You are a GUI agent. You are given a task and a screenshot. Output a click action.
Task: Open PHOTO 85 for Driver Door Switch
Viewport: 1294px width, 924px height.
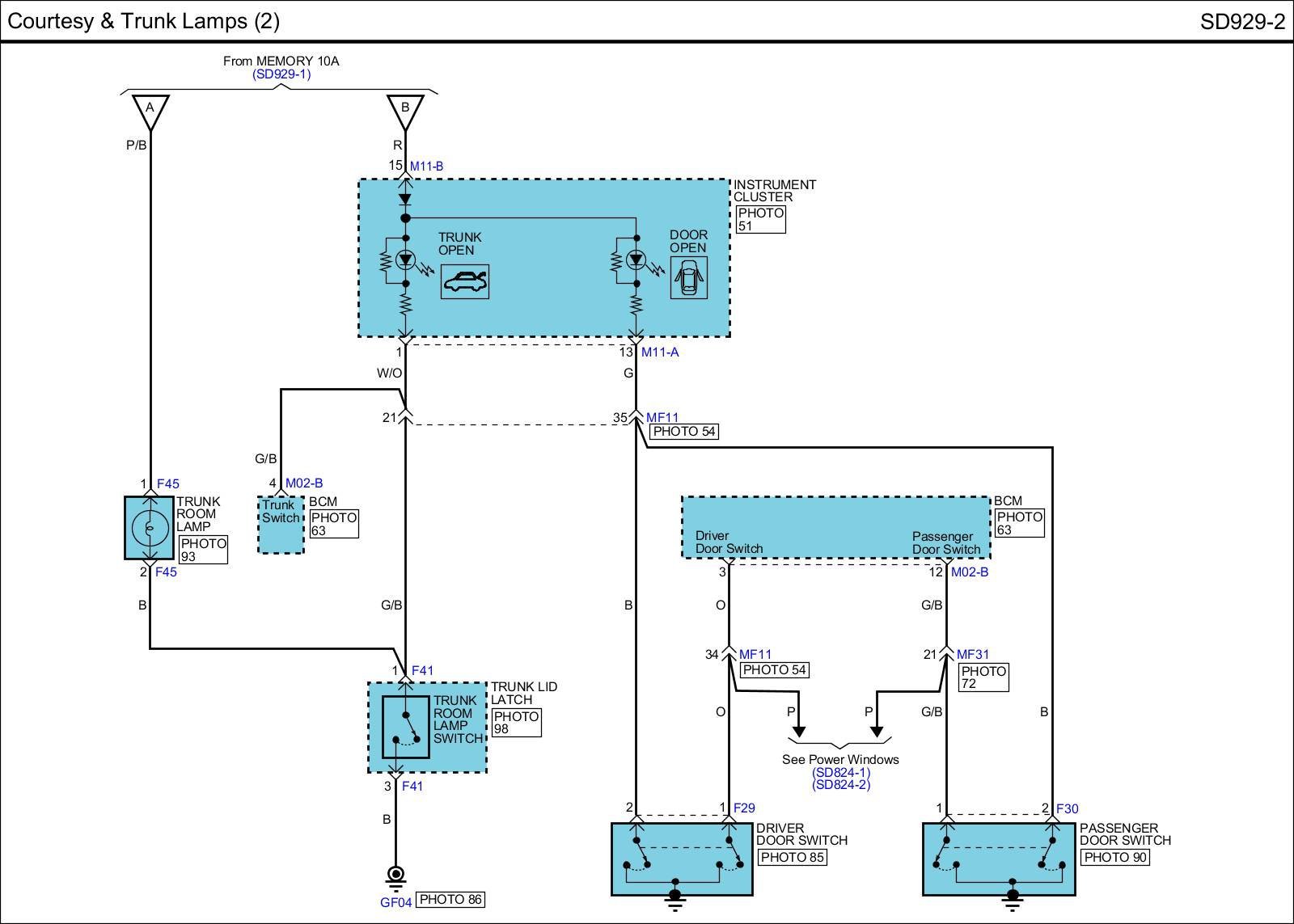(x=792, y=857)
